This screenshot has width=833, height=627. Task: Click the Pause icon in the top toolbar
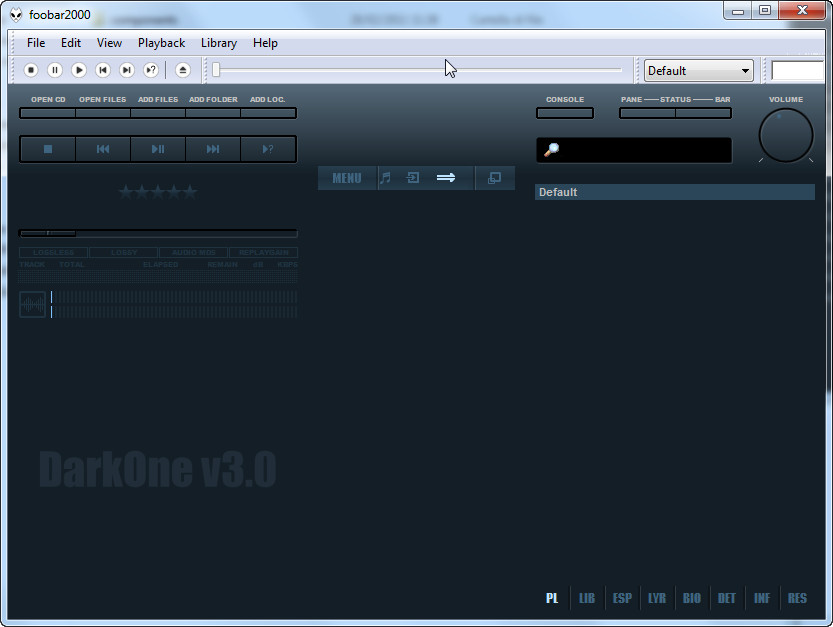click(x=55, y=70)
